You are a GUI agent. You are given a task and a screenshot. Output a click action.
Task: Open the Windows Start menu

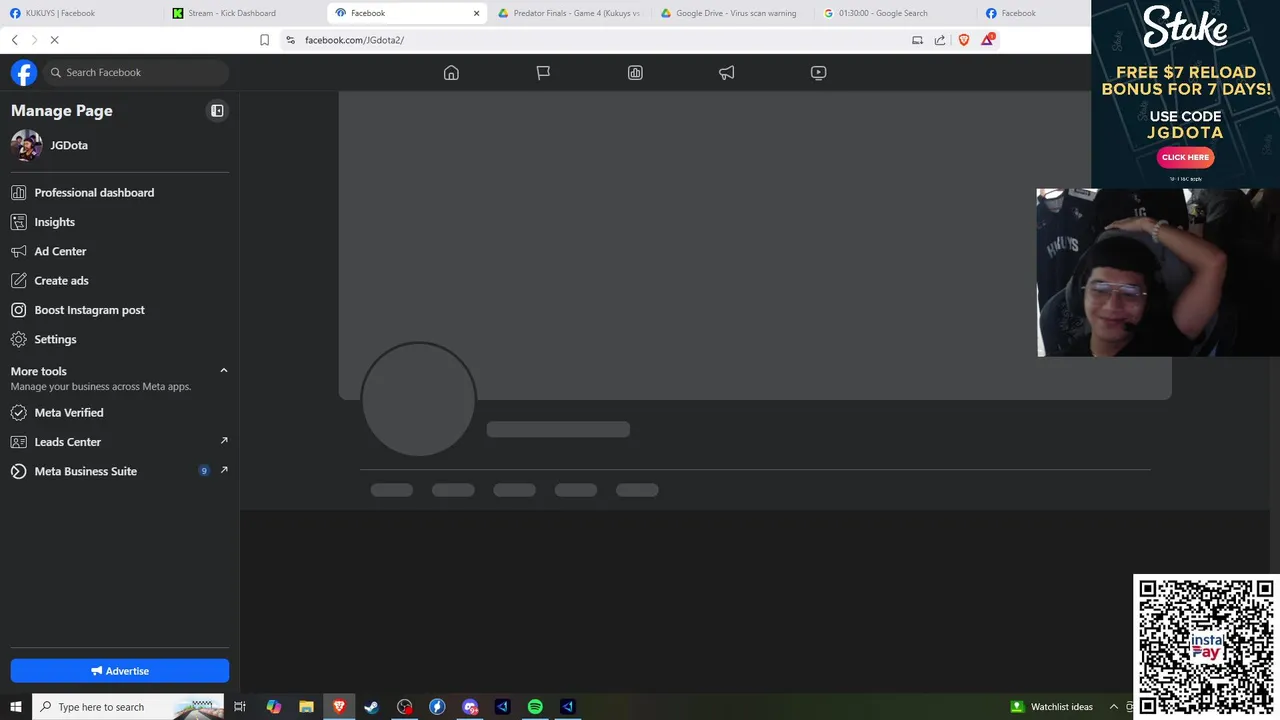coord(15,707)
